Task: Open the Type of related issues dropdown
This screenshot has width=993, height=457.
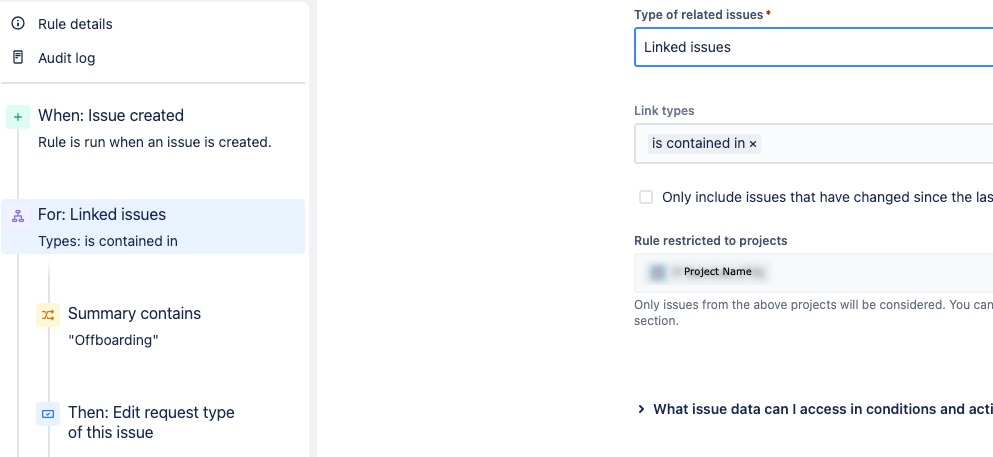Action: (812, 47)
